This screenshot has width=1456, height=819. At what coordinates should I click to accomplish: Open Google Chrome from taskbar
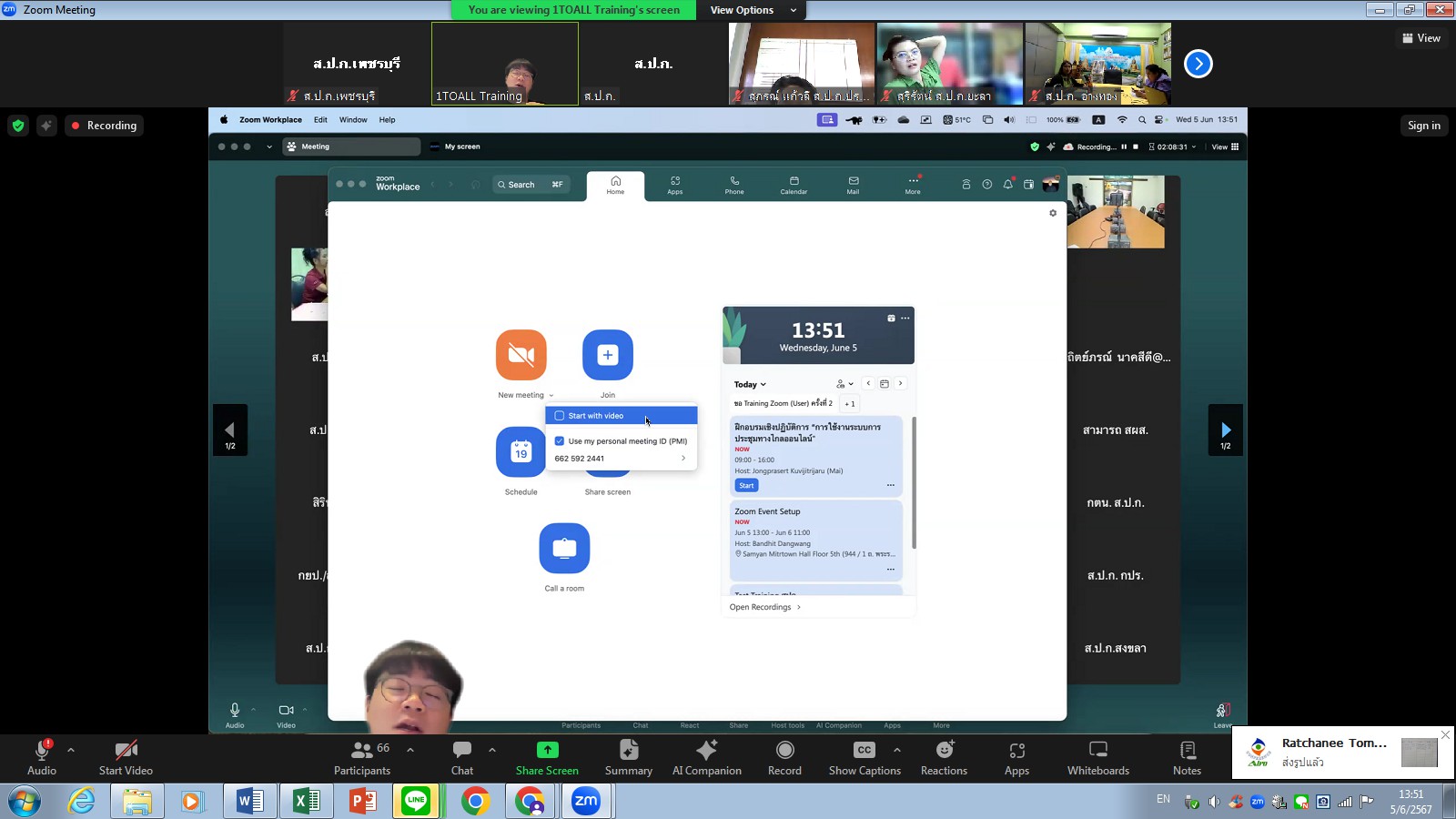click(x=474, y=801)
